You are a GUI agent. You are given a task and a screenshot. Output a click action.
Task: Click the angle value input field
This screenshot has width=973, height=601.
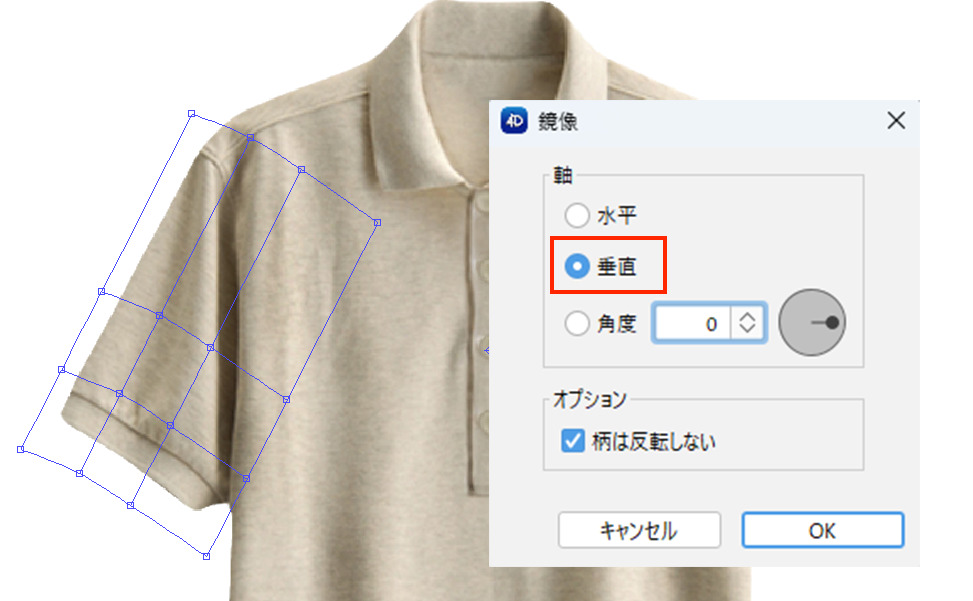click(x=693, y=323)
